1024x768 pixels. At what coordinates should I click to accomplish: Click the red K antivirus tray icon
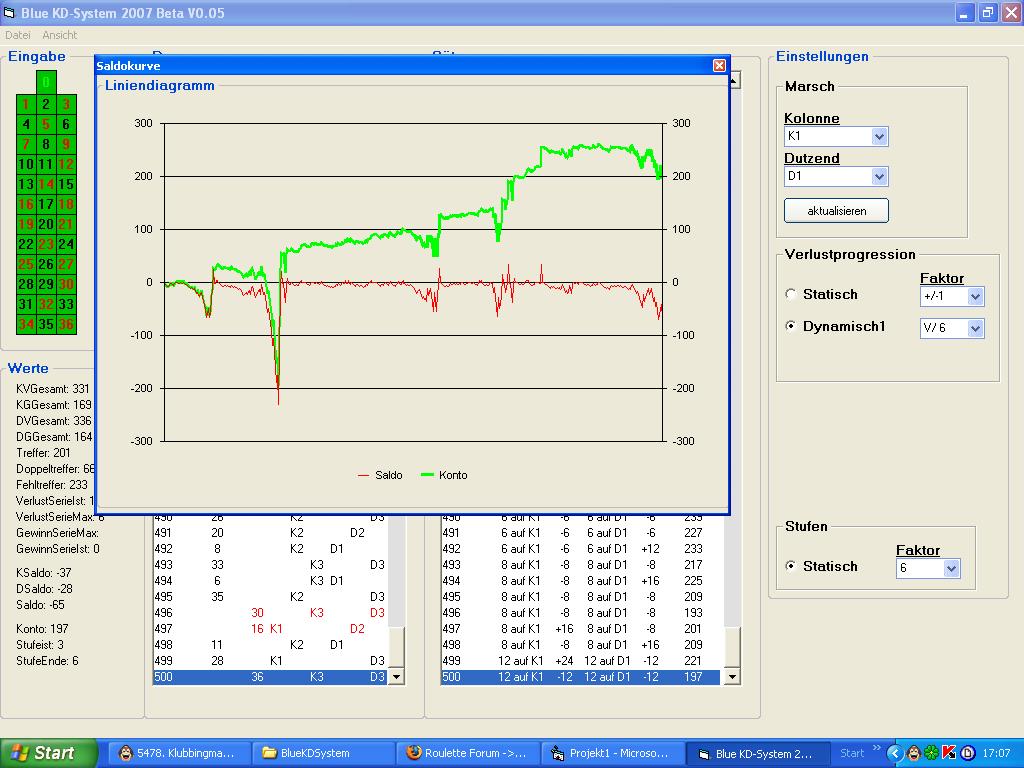(x=950, y=754)
